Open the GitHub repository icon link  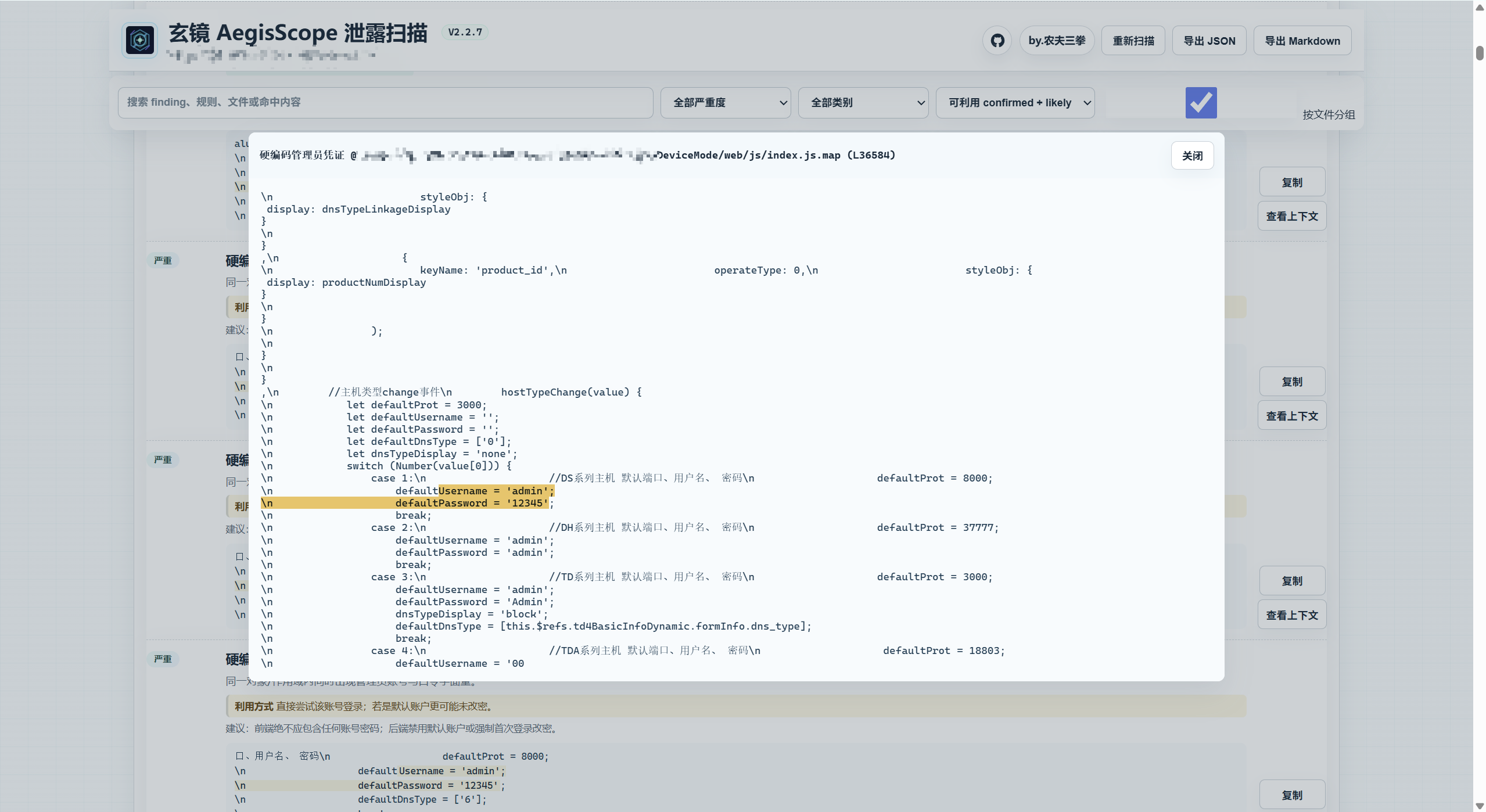[997, 41]
